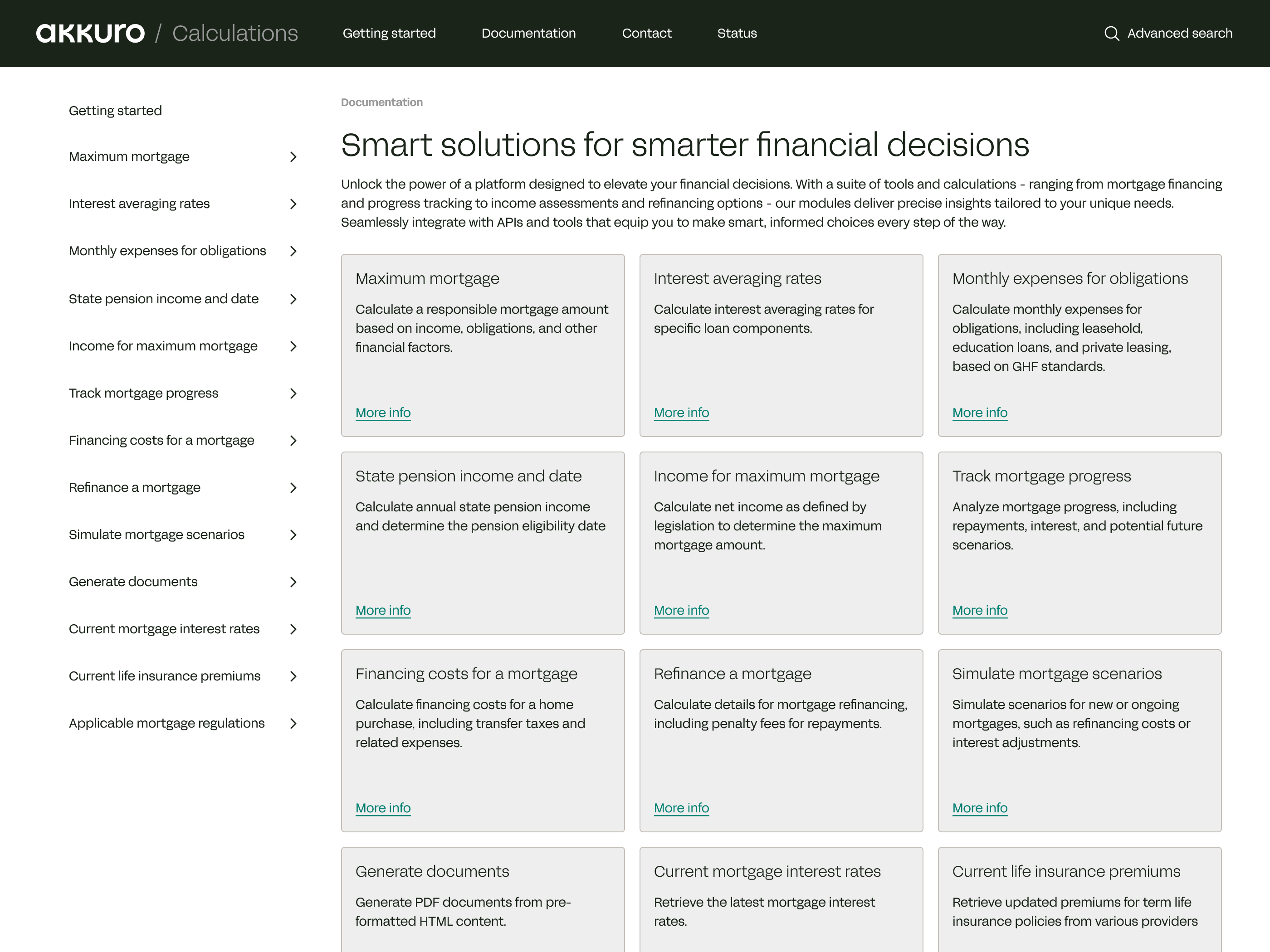1270x952 pixels.
Task: Expand Monthly expenses for obligations chevron
Action: pos(293,251)
